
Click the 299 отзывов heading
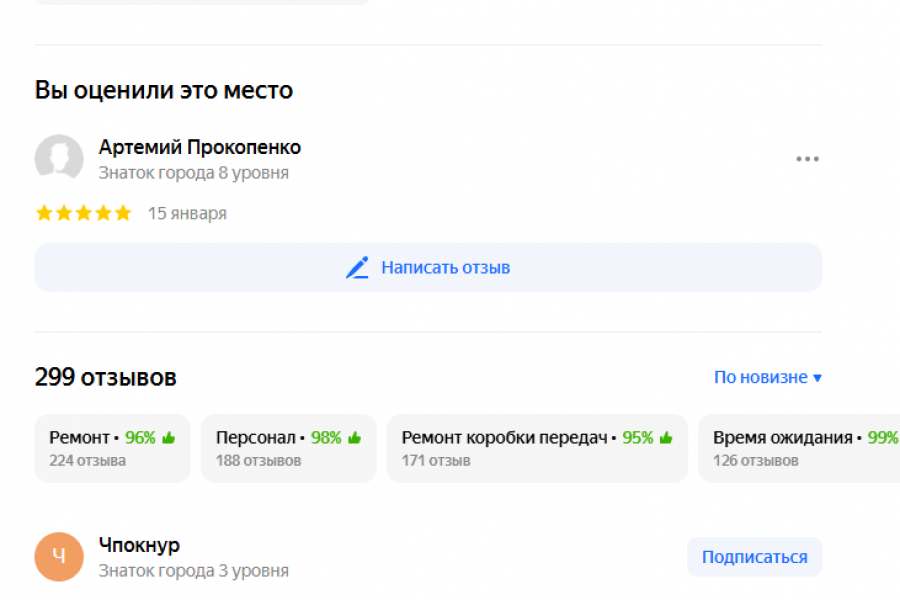click(106, 377)
